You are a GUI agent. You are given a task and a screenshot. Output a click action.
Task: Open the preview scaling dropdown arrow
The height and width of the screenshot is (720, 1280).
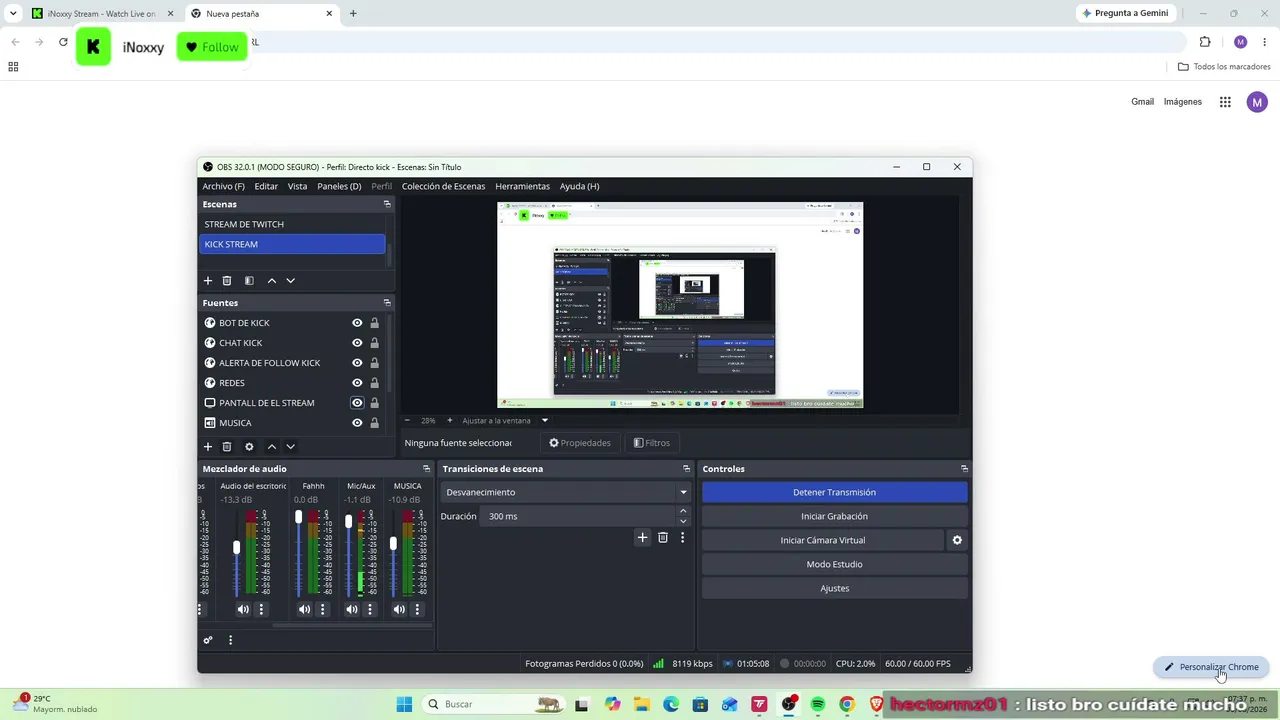tap(544, 421)
